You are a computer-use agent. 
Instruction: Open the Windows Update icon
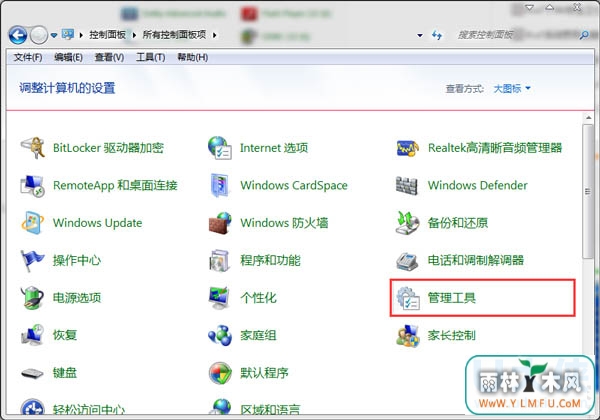click(x=33, y=223)
